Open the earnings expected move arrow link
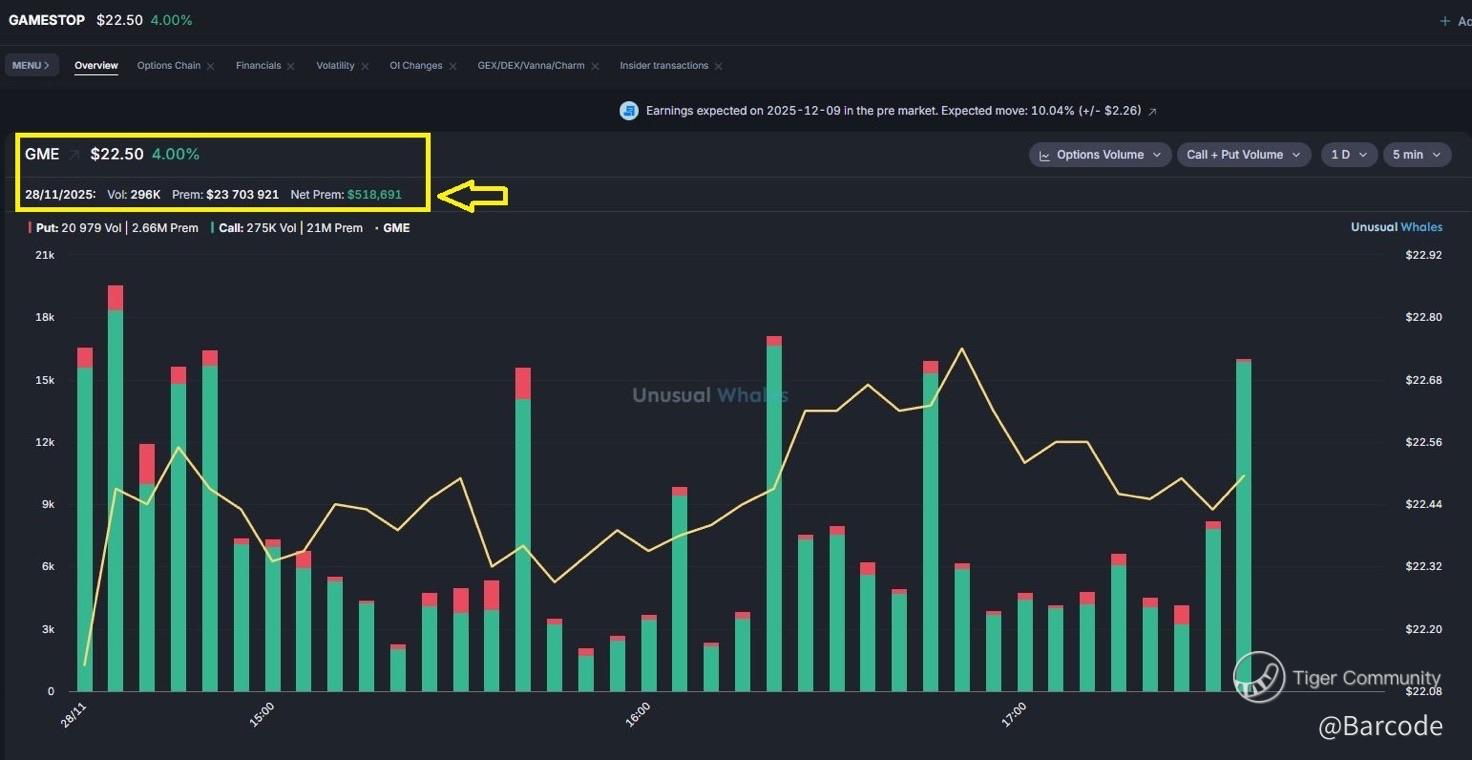The width and height of the screenshot is (1472, 760). tap(1152, 111)
